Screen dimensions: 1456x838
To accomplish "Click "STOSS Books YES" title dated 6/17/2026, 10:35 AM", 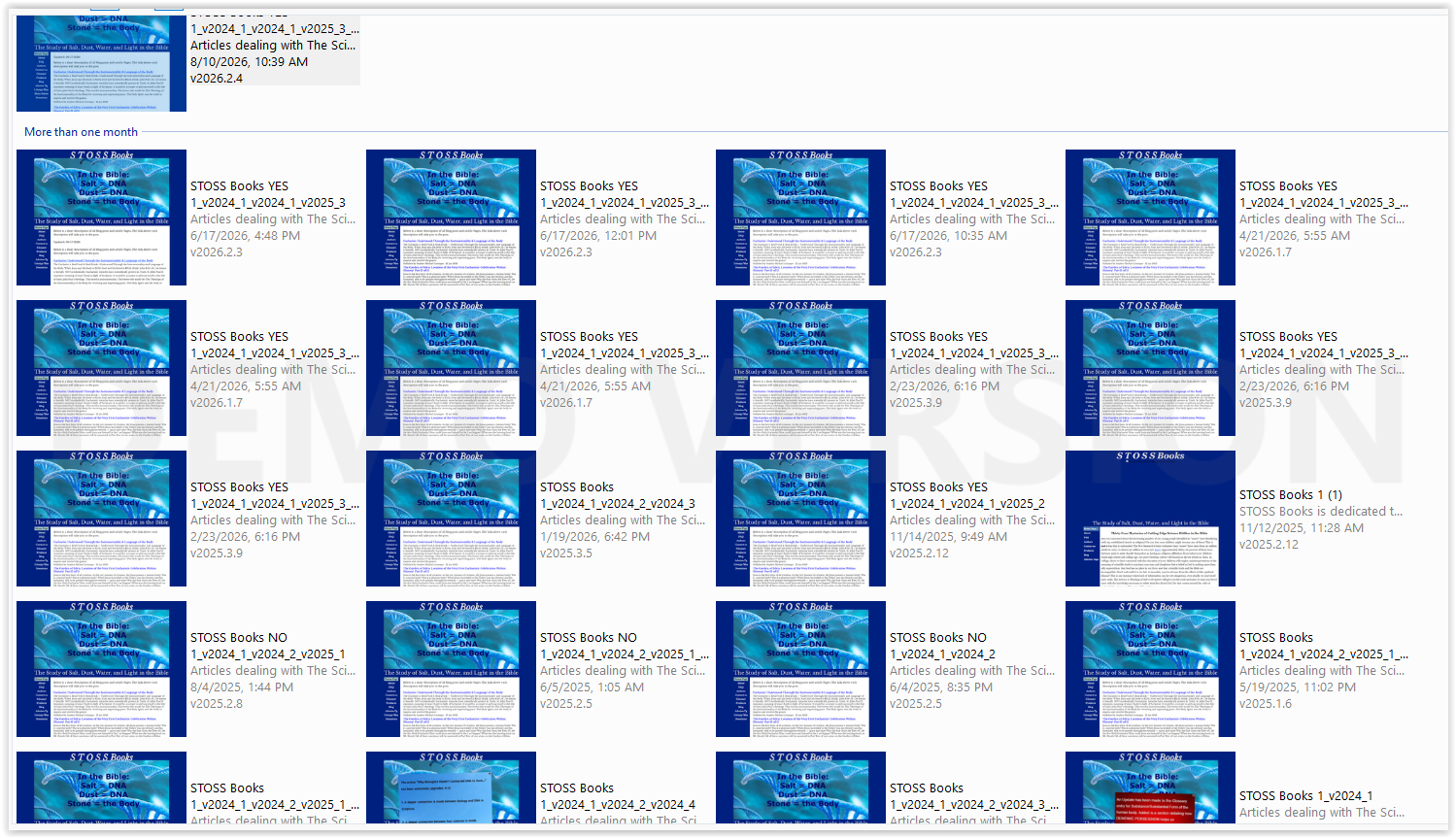I will pyautogui.click(x=938, y=185).
